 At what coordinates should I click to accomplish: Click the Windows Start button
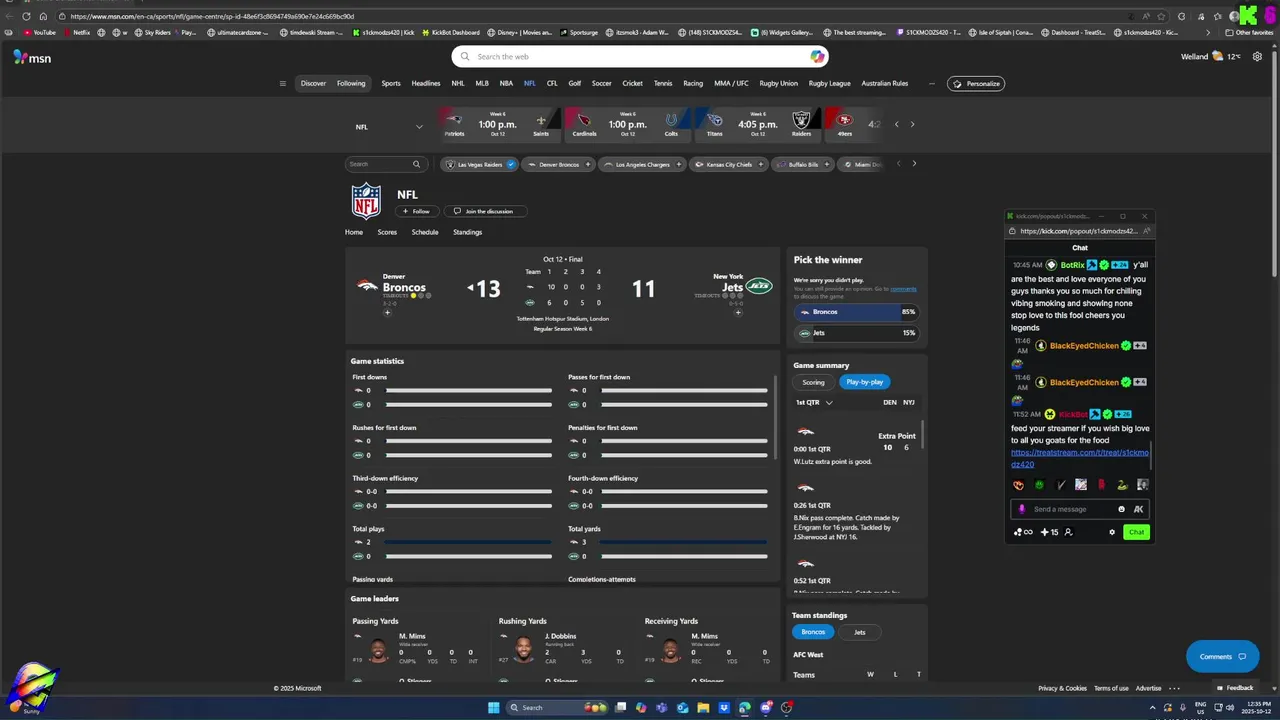(493, 708)
